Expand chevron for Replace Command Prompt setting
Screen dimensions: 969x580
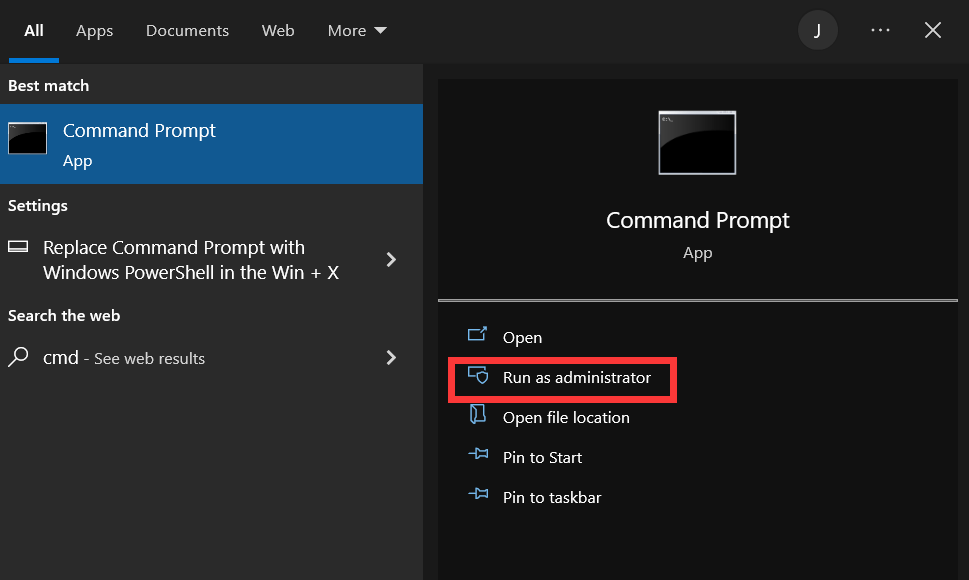coord(391,259)
